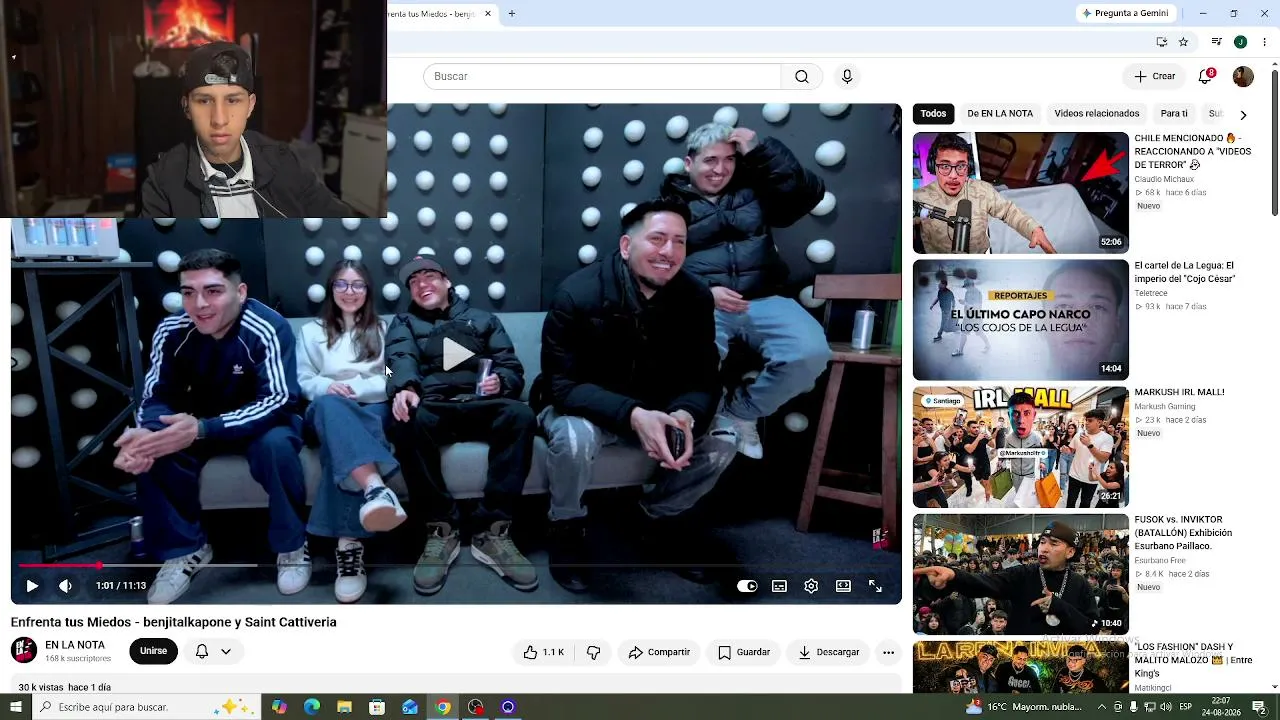1280x720 pixels.
Task: Open the EN LA NOTA channel avatar
Action: point(24,650)
